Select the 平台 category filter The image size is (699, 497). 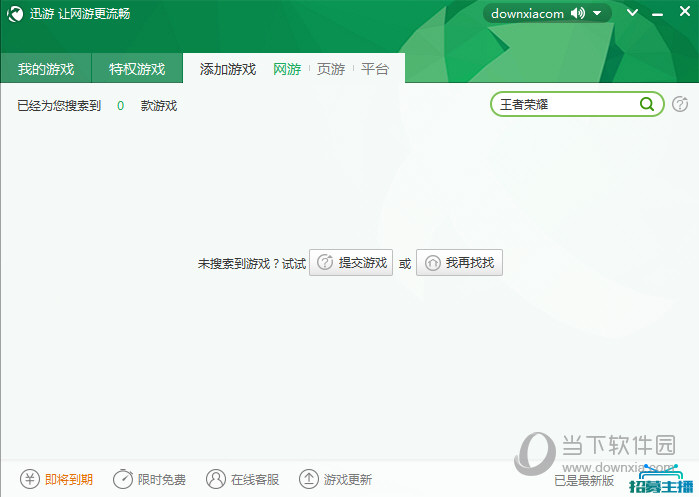(375, 69)
